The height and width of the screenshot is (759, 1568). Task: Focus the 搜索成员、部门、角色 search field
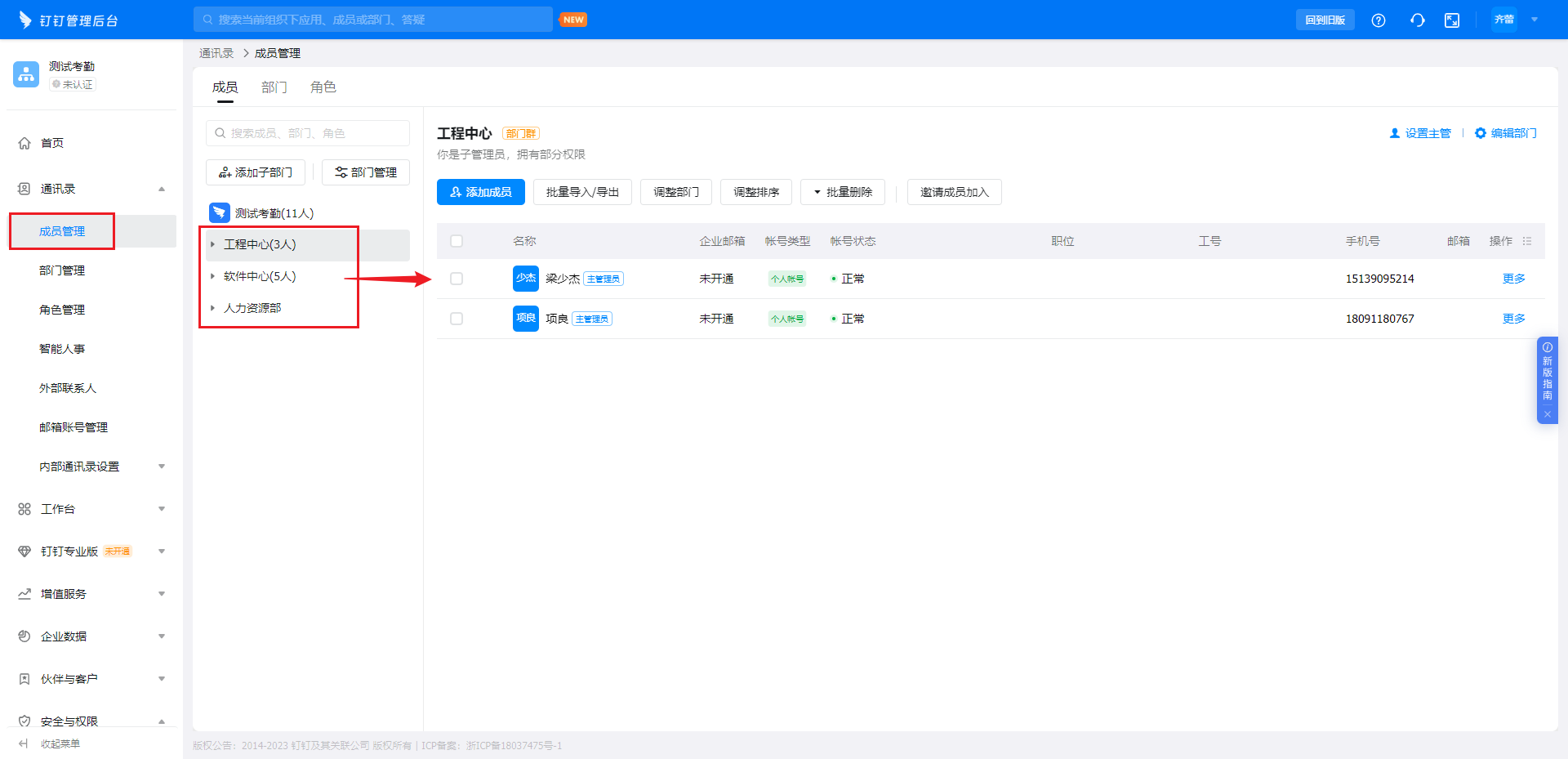click(308, 133)
